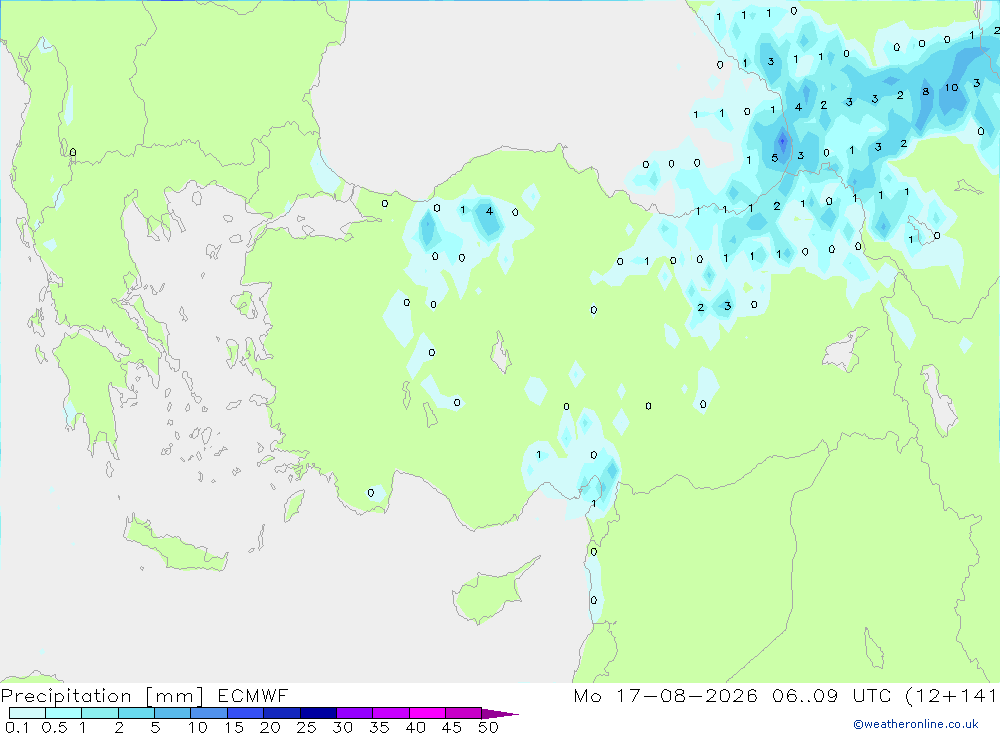Pick the 40–45 mm legend swatch

[x=427, y=713]
